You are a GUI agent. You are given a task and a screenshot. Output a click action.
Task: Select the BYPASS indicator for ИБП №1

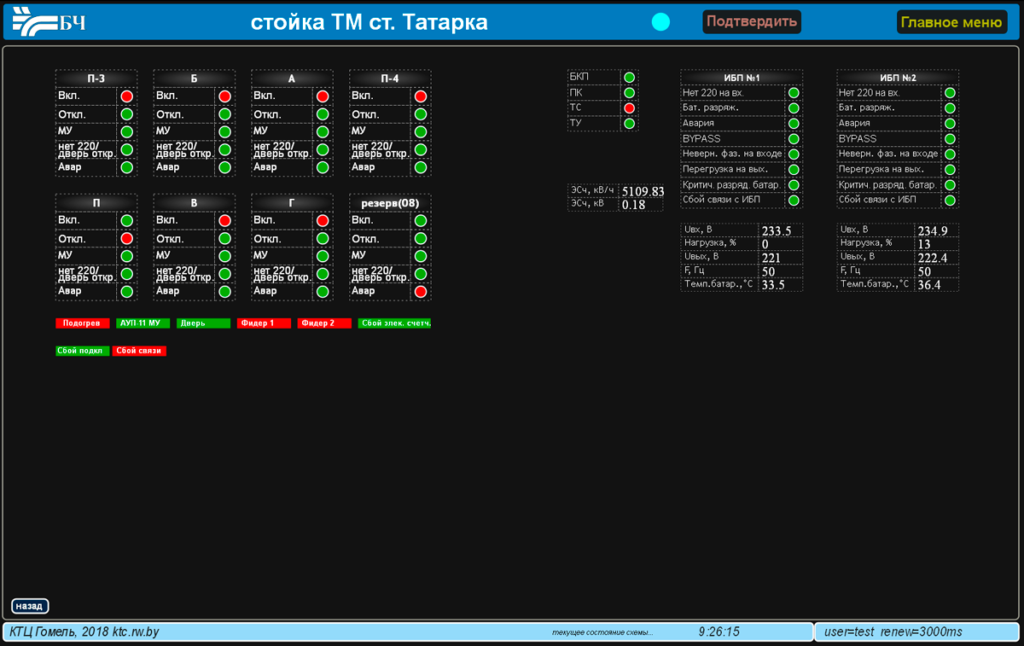pos(793,139)
